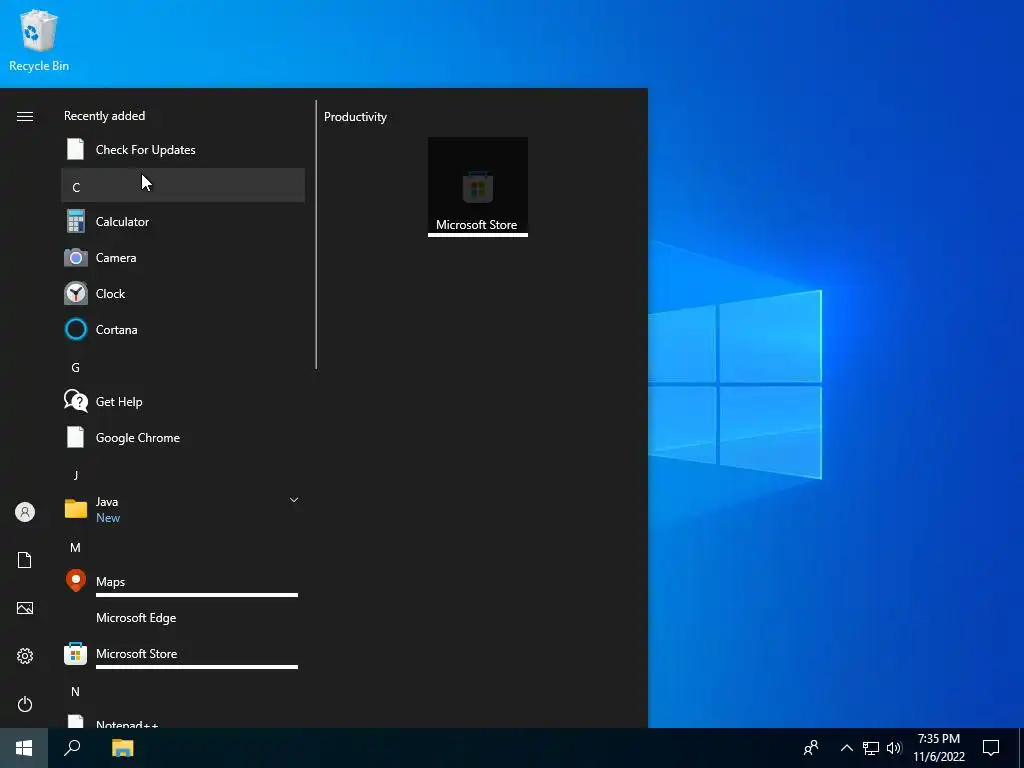Open Settings gear in the Start sidebar
This screenshot has width=1024, height=768.
25,656
